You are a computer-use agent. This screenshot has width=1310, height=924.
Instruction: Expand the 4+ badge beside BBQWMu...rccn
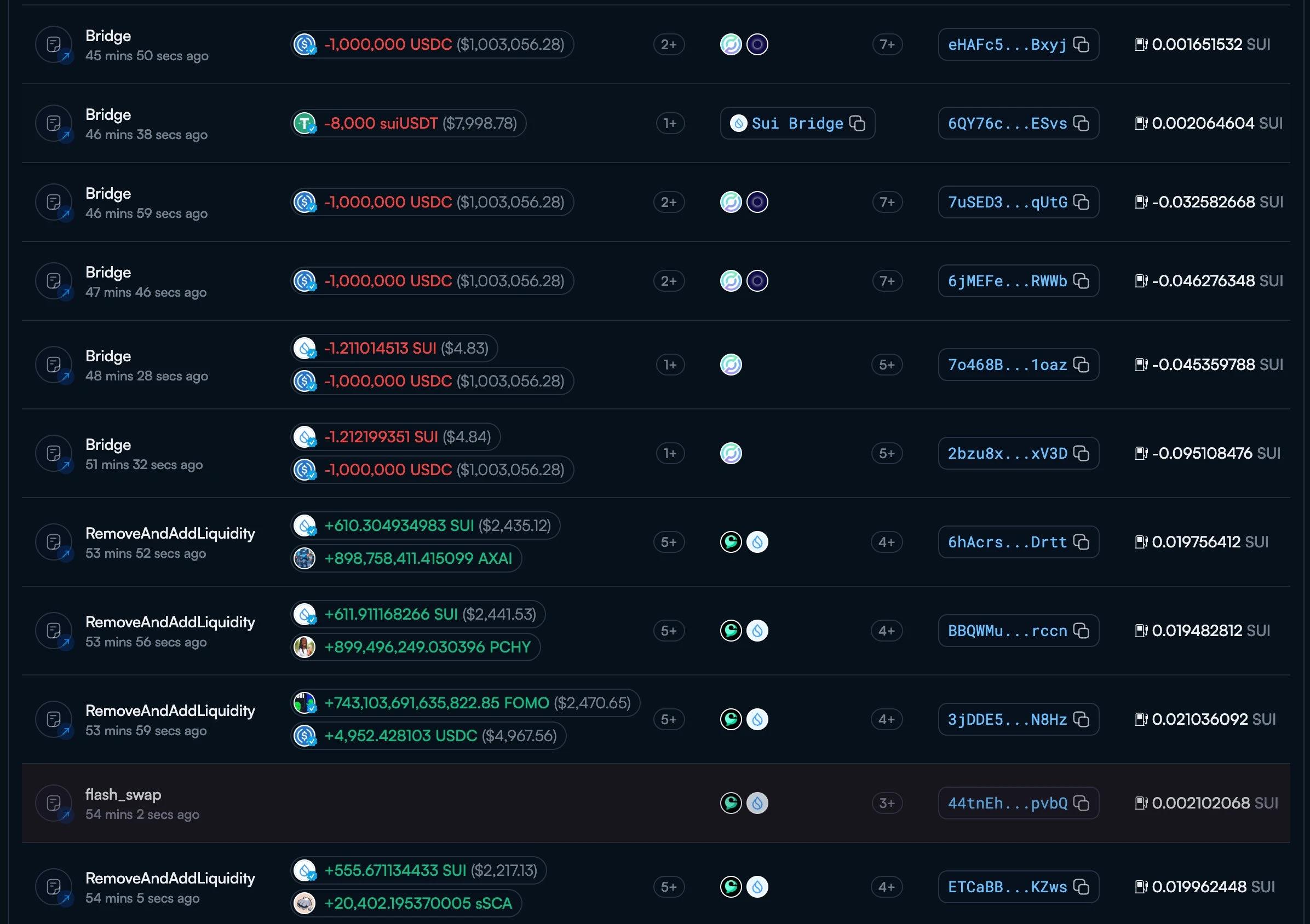tap(887, 631)
